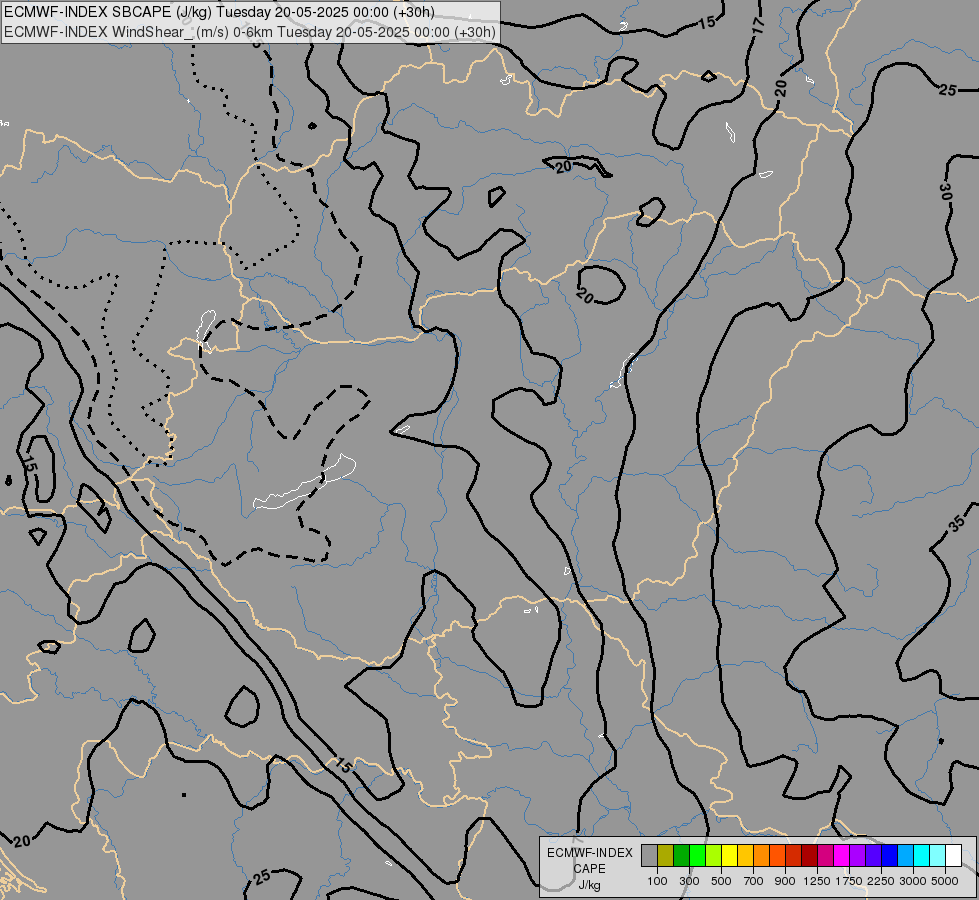This screenshot has height=900, width=979.
Task: Click the gray CAPE swatch below 100
Action: point(649,855)
